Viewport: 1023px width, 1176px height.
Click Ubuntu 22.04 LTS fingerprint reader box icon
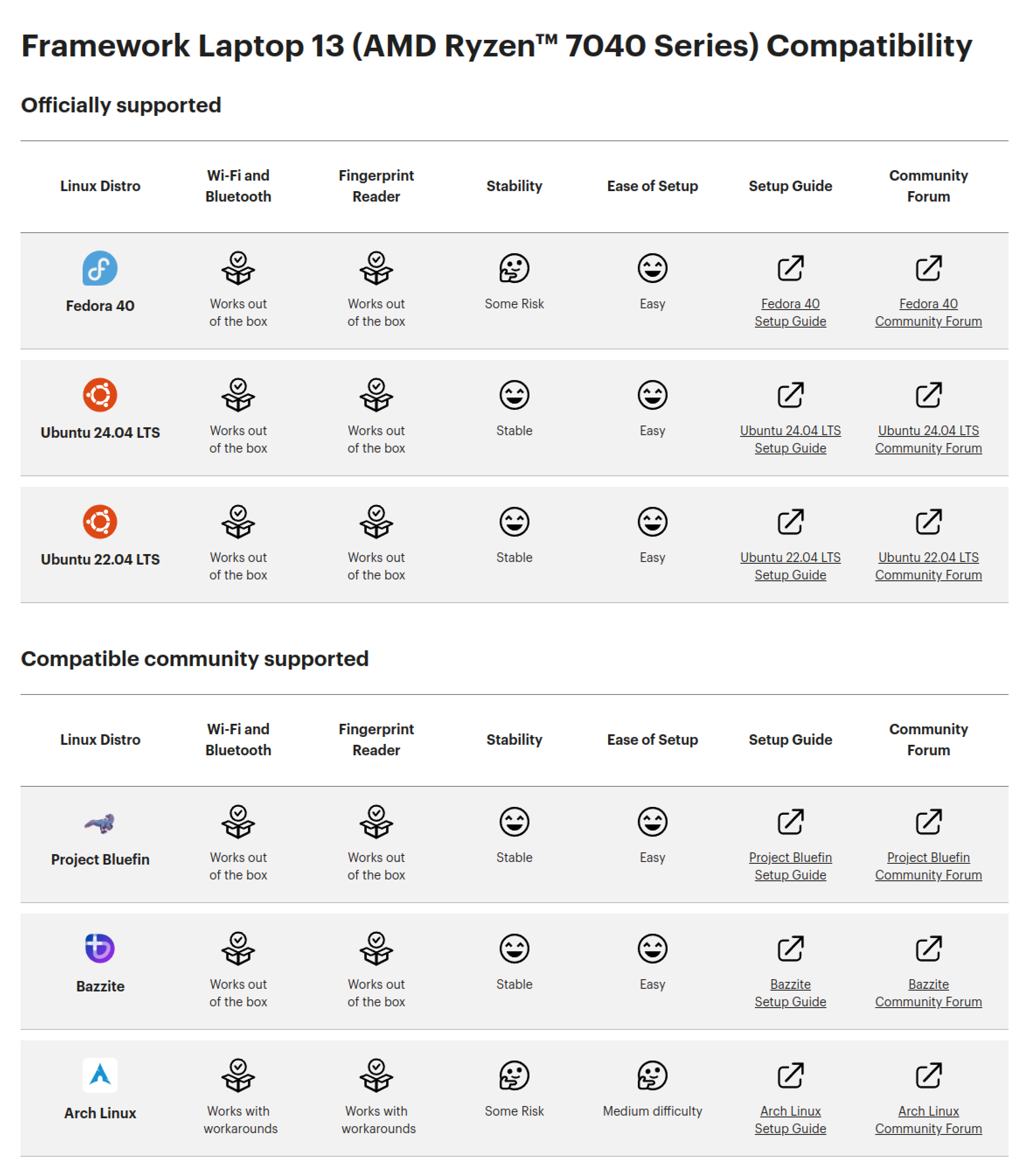[376, 521]
